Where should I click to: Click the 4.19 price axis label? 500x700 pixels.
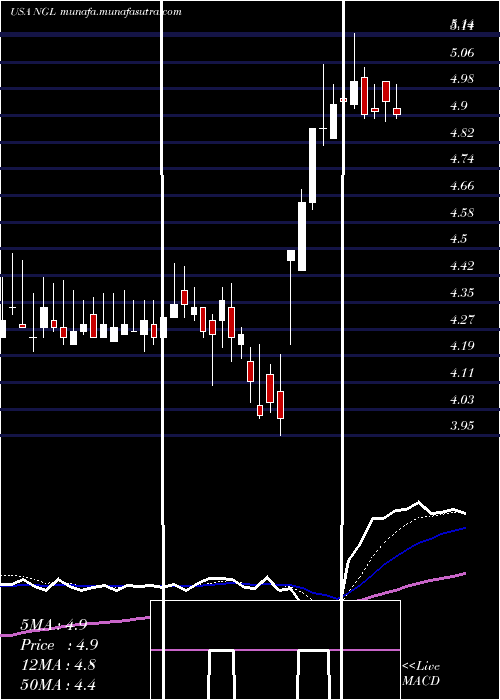click(x=462, y=346)
